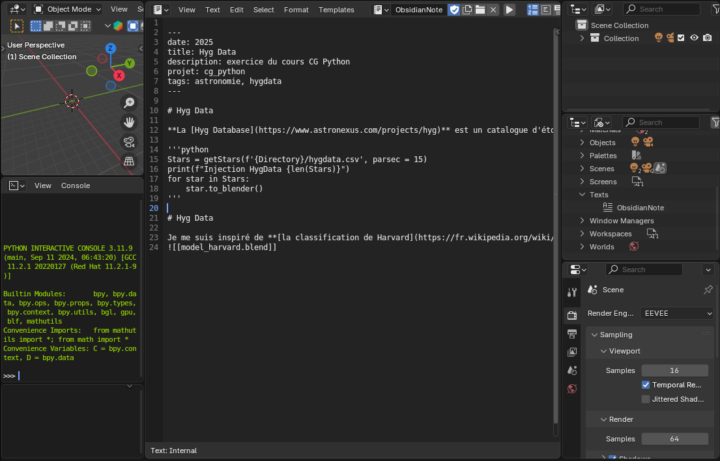The height and width of the screenshot is (461, 720).
Task: Toggle the camera view in viewport
Action: tap(129, 142)
